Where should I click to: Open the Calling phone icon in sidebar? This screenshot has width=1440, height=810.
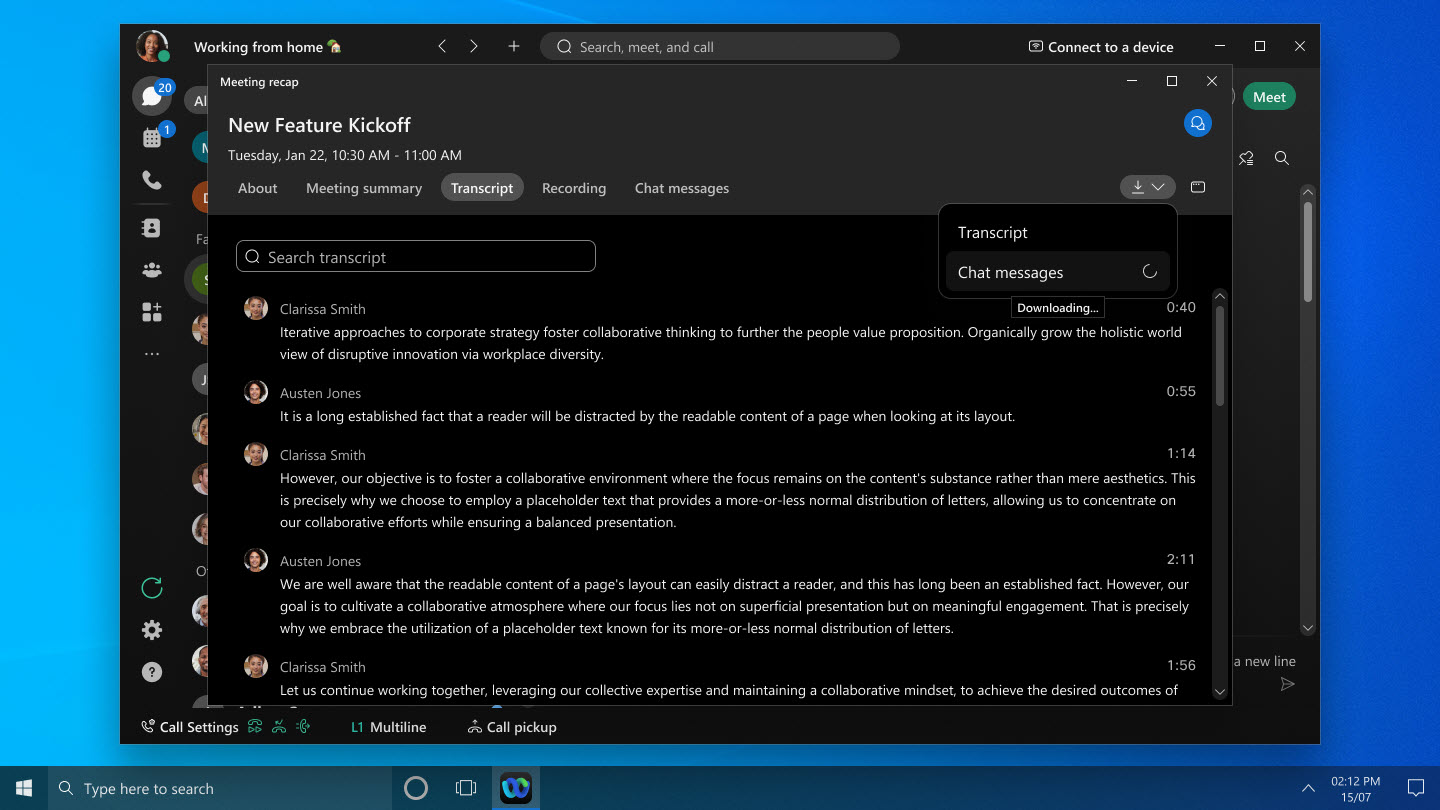pos(152,181)
